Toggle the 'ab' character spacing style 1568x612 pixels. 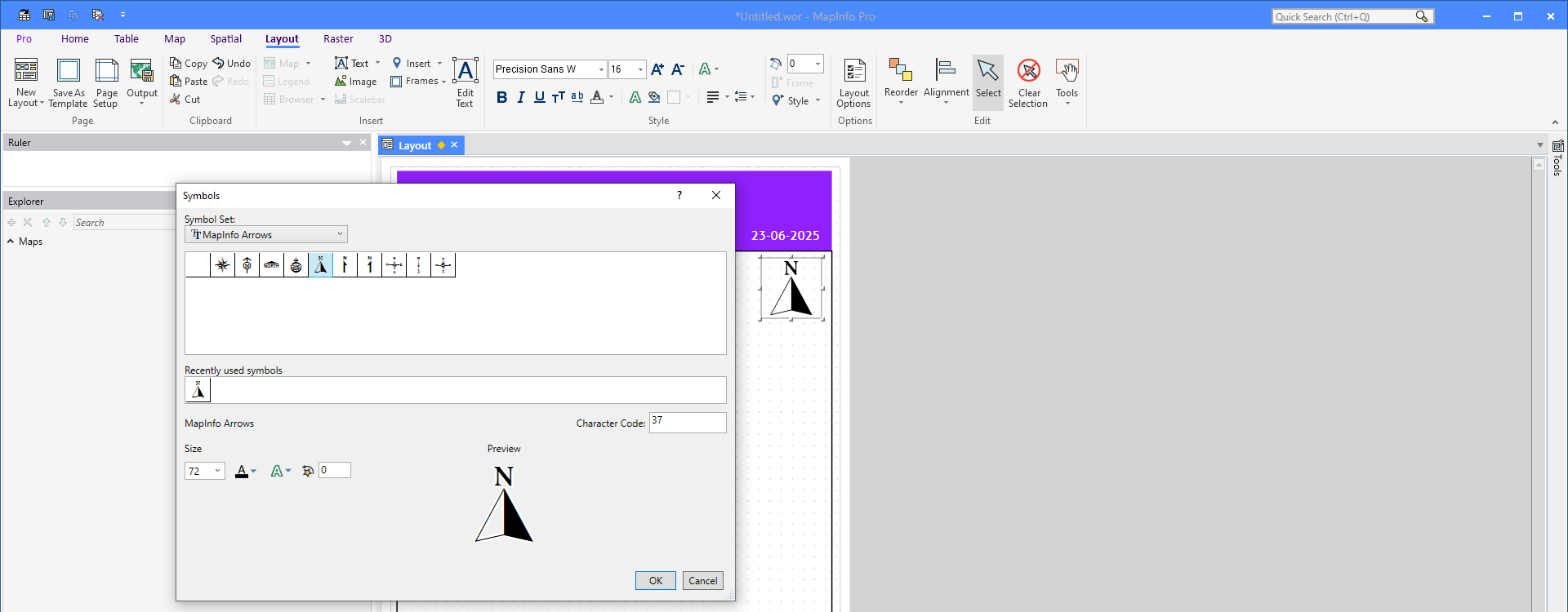(x=577, y=97)
